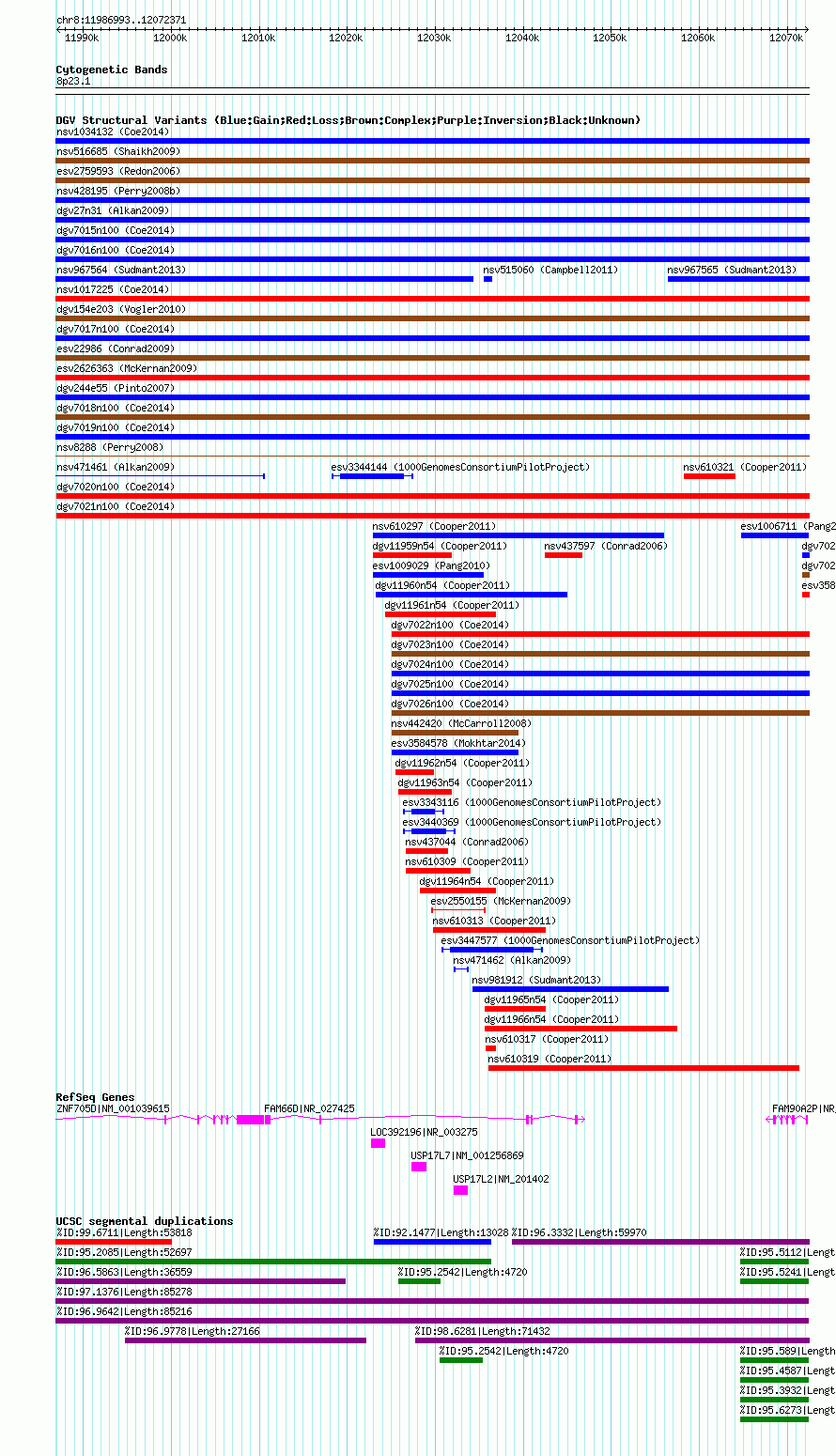
Task: Click variant label nsv610309 (Cooper2011)
Action: click(467, 861)
